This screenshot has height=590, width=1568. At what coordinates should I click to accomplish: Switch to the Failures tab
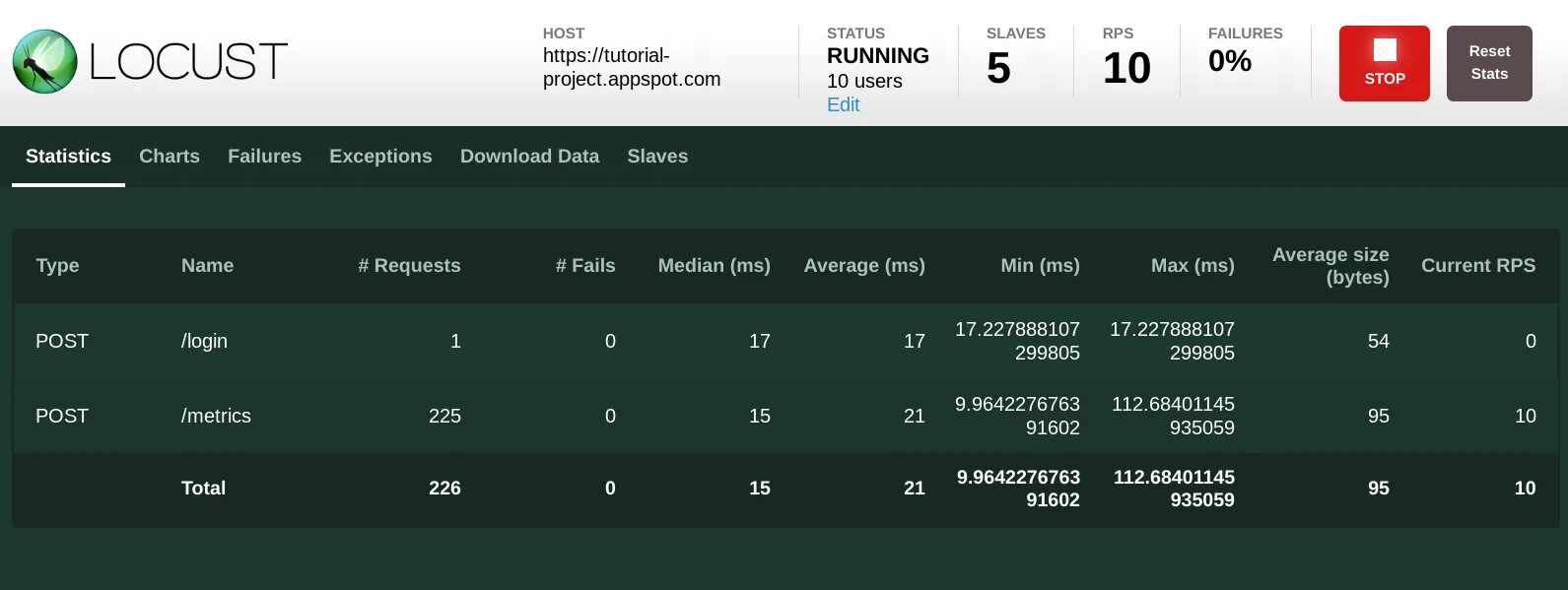click(264, 157)
